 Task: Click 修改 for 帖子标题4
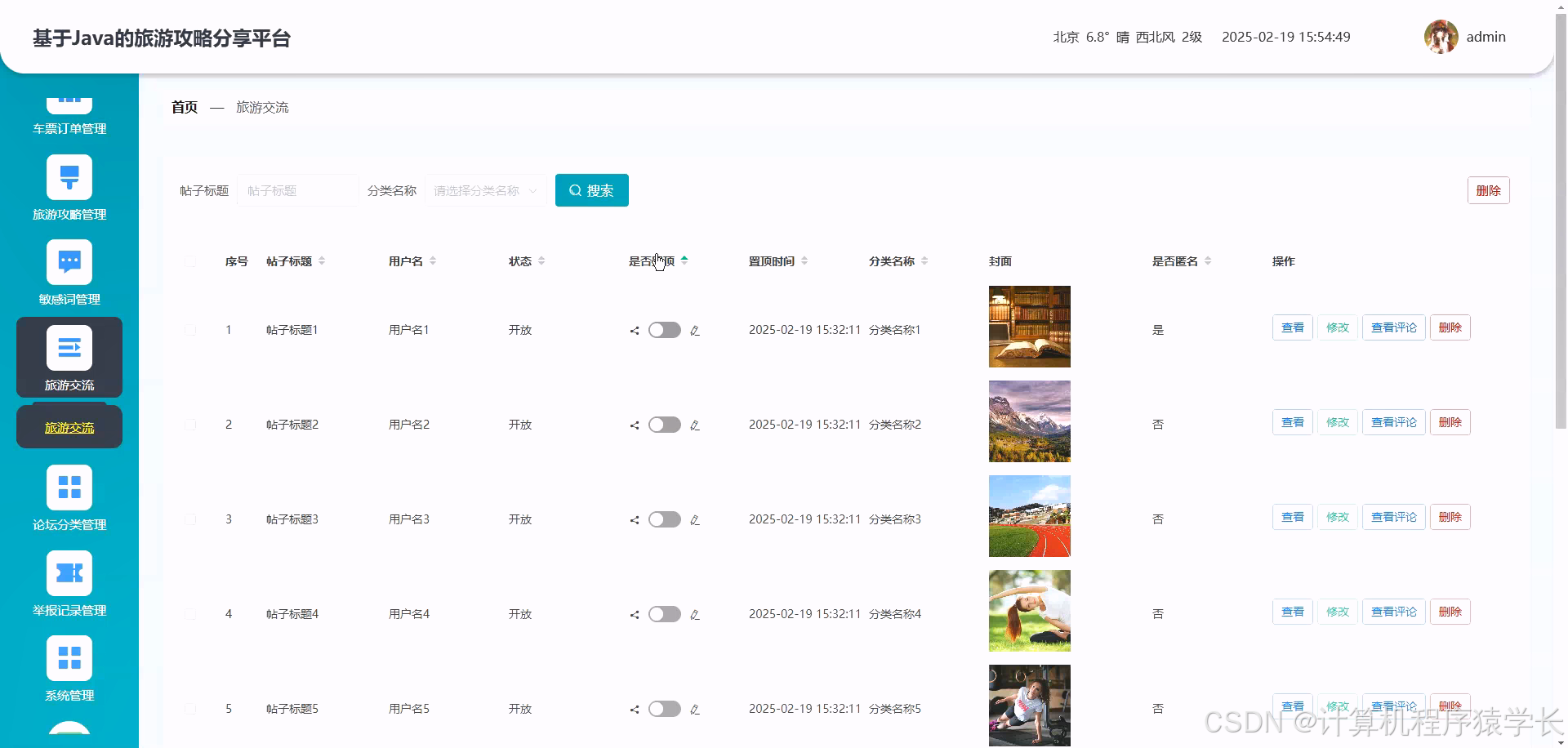click(1337, 612)
